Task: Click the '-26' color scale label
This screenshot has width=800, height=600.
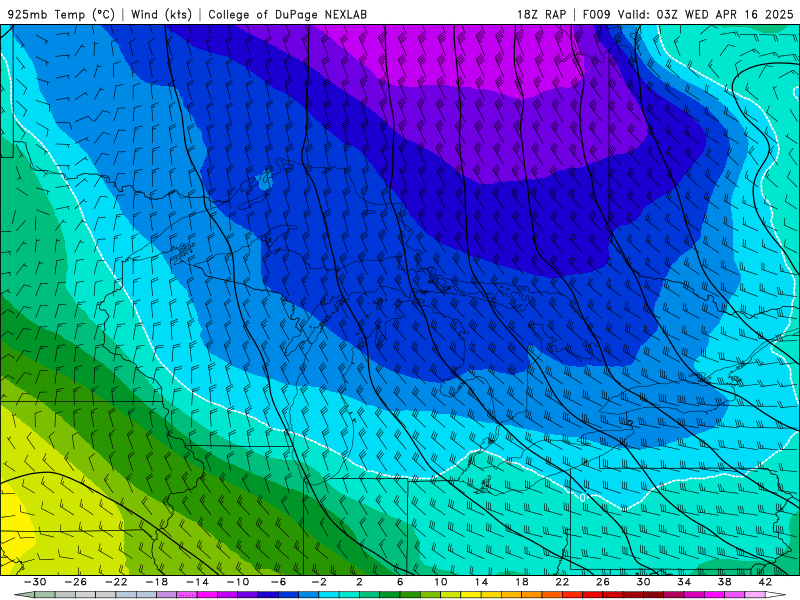Action: coord(76,582)
